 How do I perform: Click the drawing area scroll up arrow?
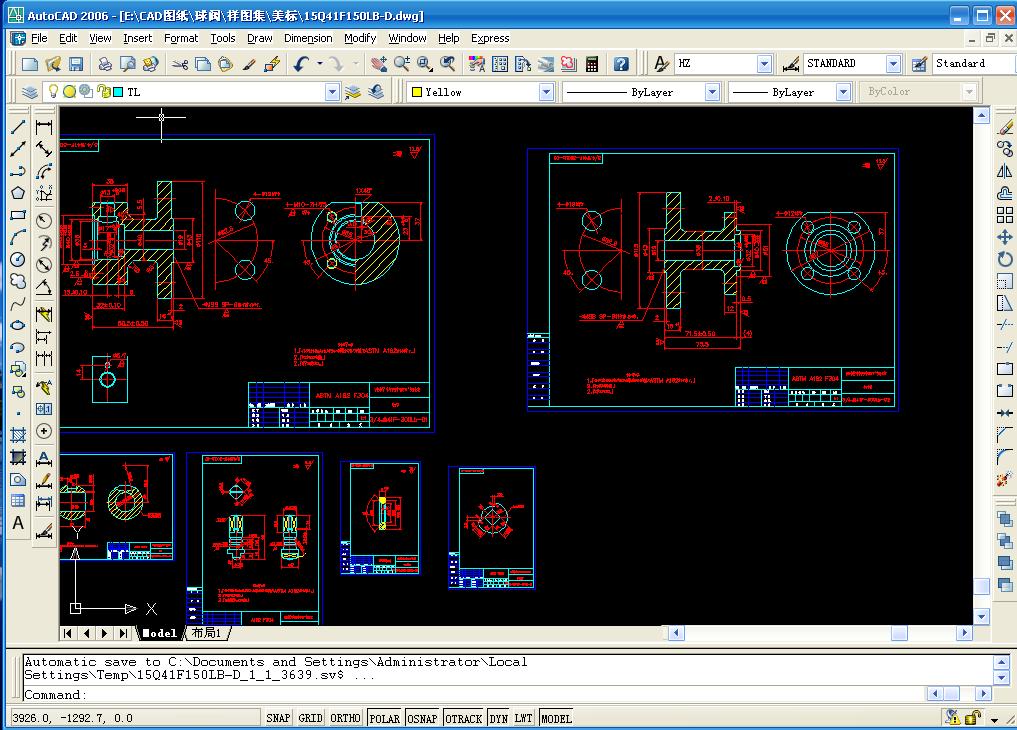[981, 115]
